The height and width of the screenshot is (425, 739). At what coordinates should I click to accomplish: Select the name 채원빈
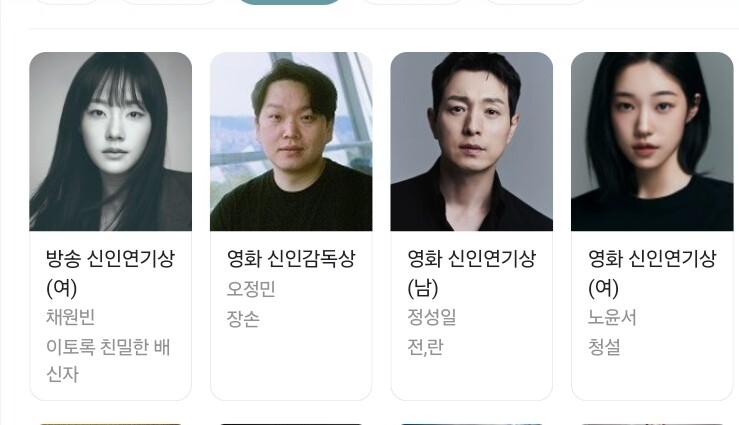pos(70,317)
